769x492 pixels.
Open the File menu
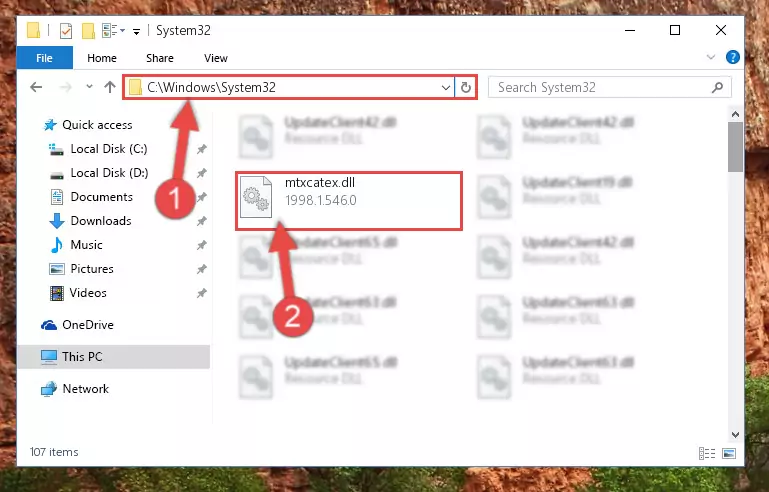(44, 58)
